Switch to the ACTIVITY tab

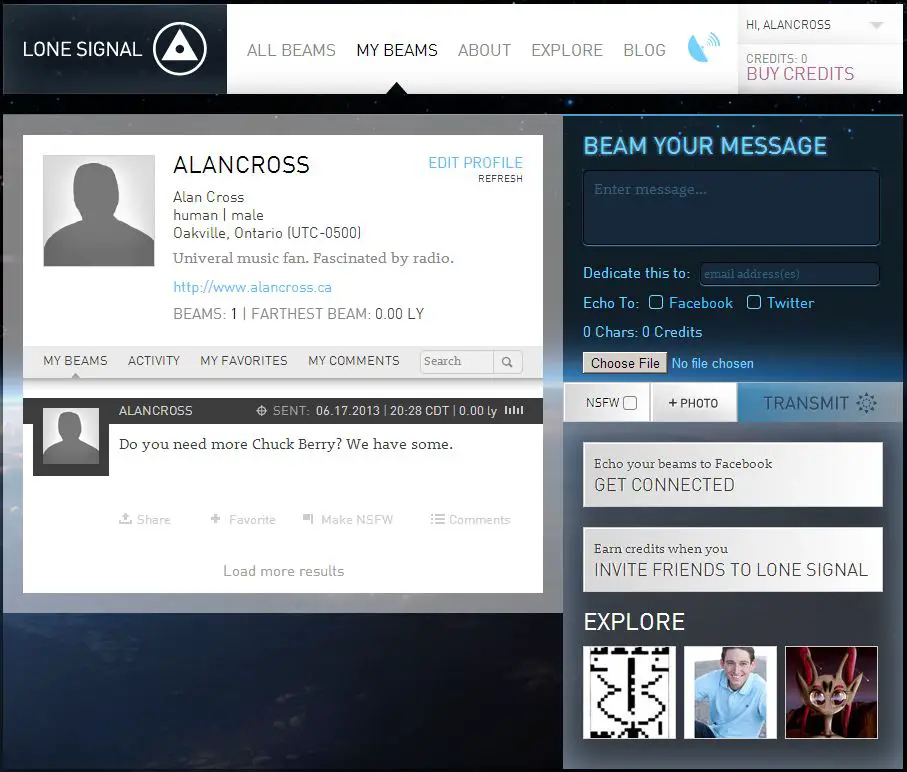coord(154,361)
